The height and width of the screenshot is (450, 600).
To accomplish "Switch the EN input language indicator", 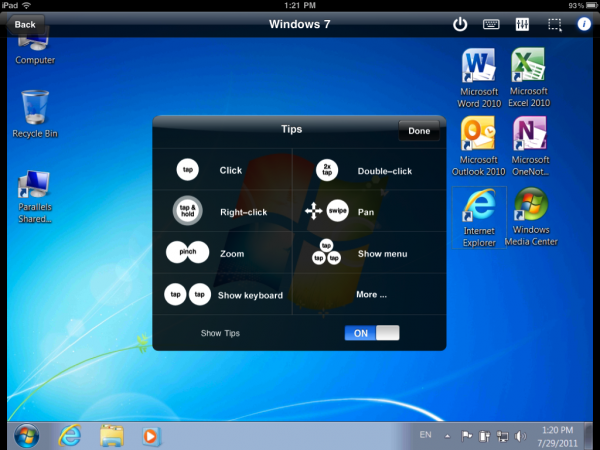I will [425, 435].
